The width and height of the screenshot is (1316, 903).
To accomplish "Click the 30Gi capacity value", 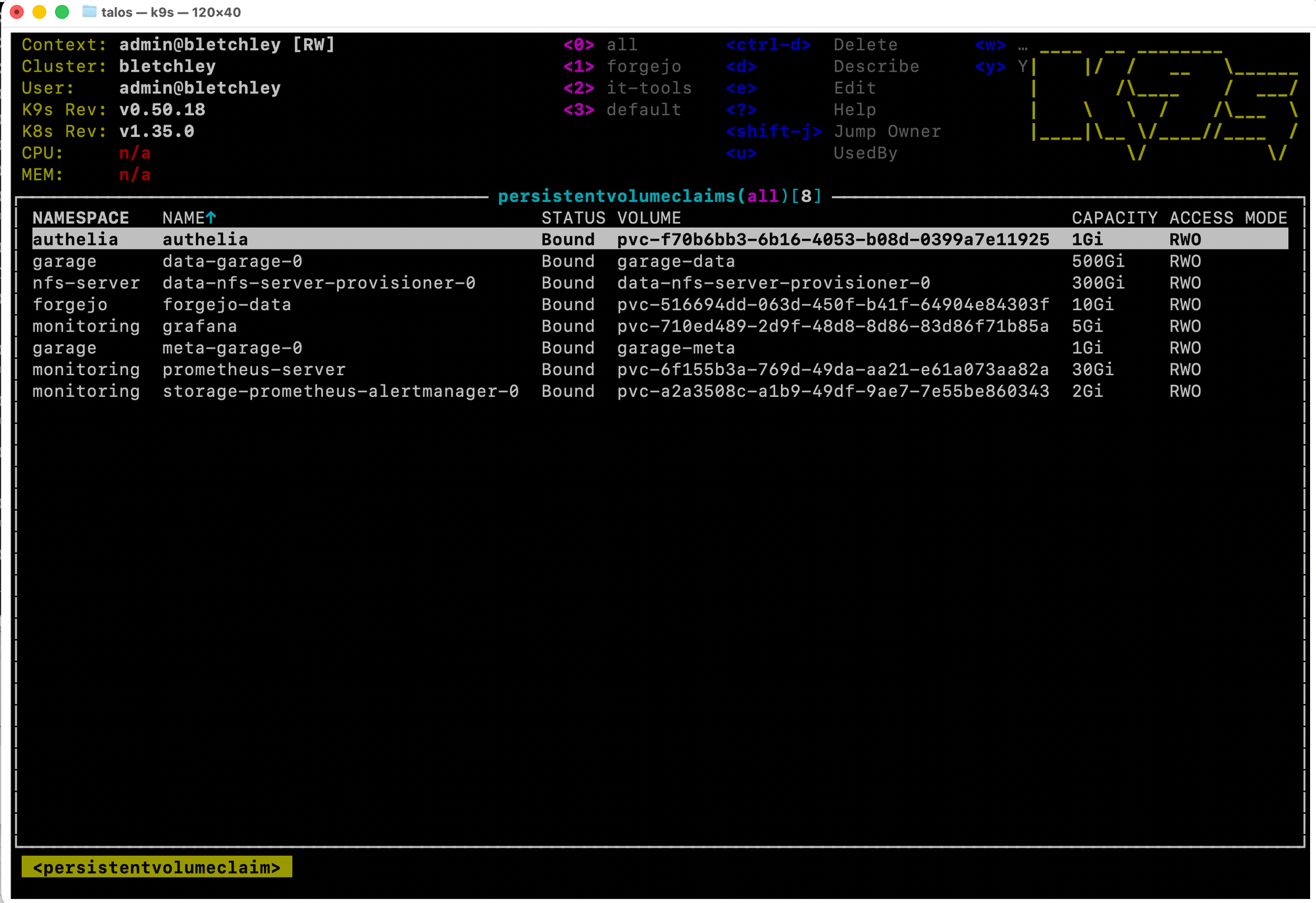I will [x=1093, y=370].
